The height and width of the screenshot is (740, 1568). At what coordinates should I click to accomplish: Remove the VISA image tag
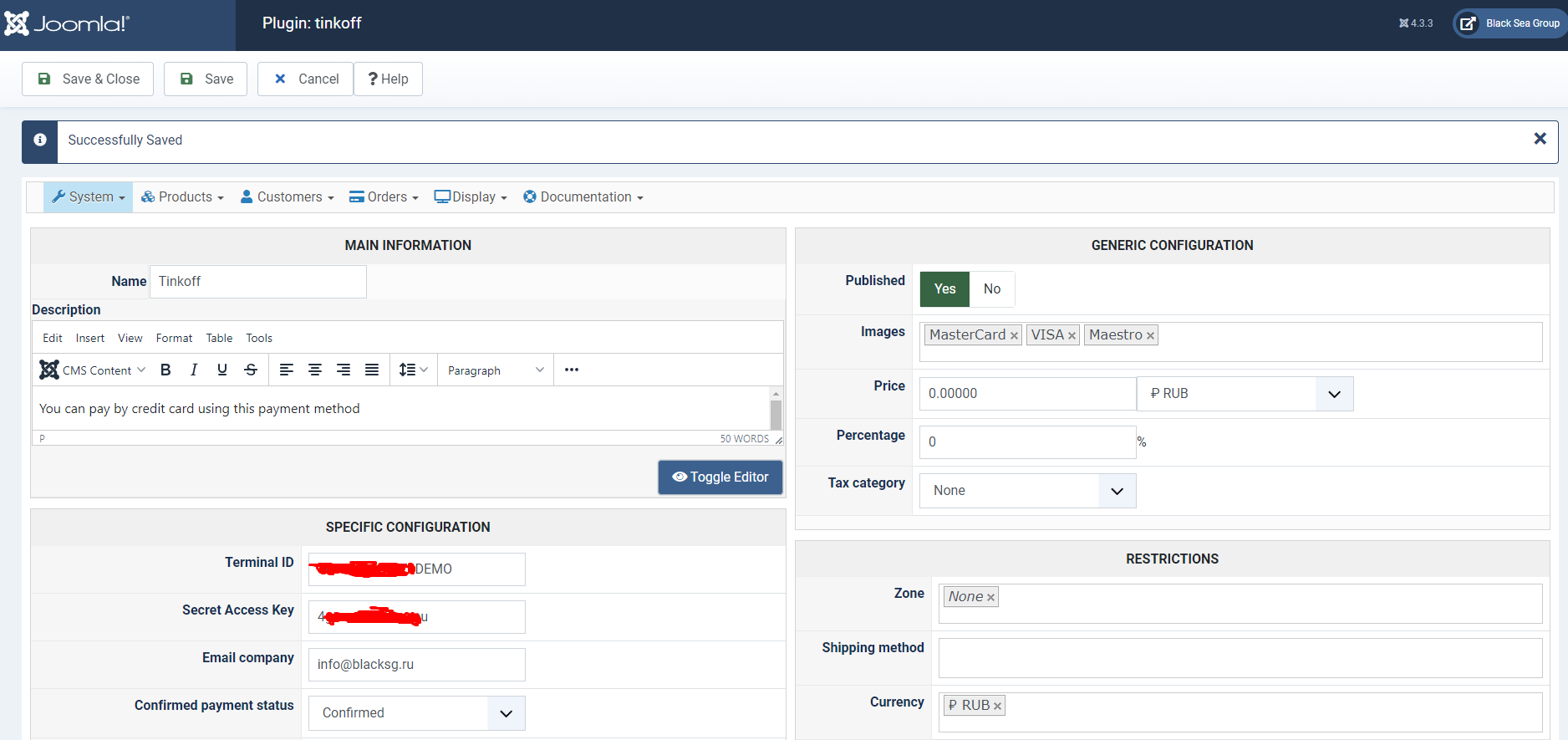tap(1072, 335)
